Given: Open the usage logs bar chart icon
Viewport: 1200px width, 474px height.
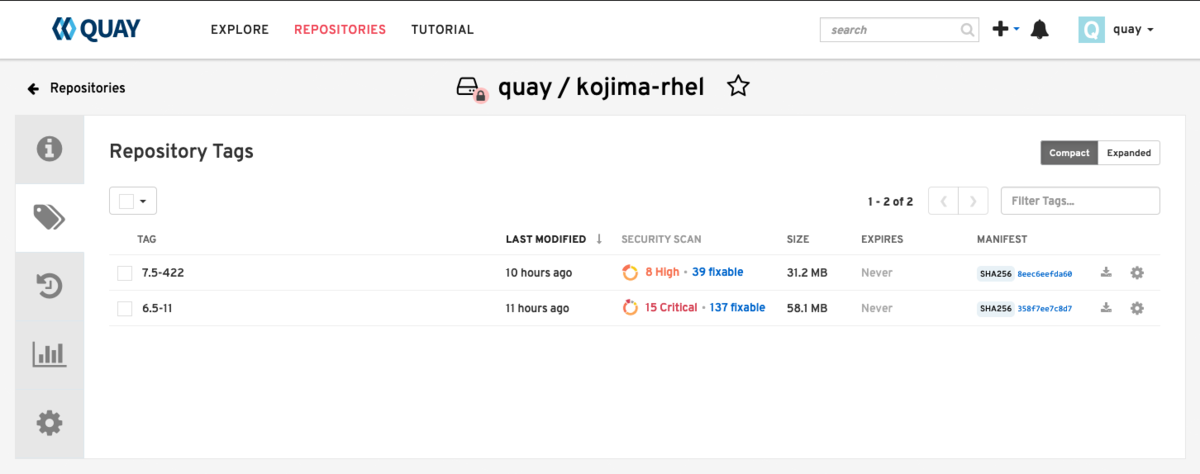Looking at the screenshot, I should [x=49, y=354].
